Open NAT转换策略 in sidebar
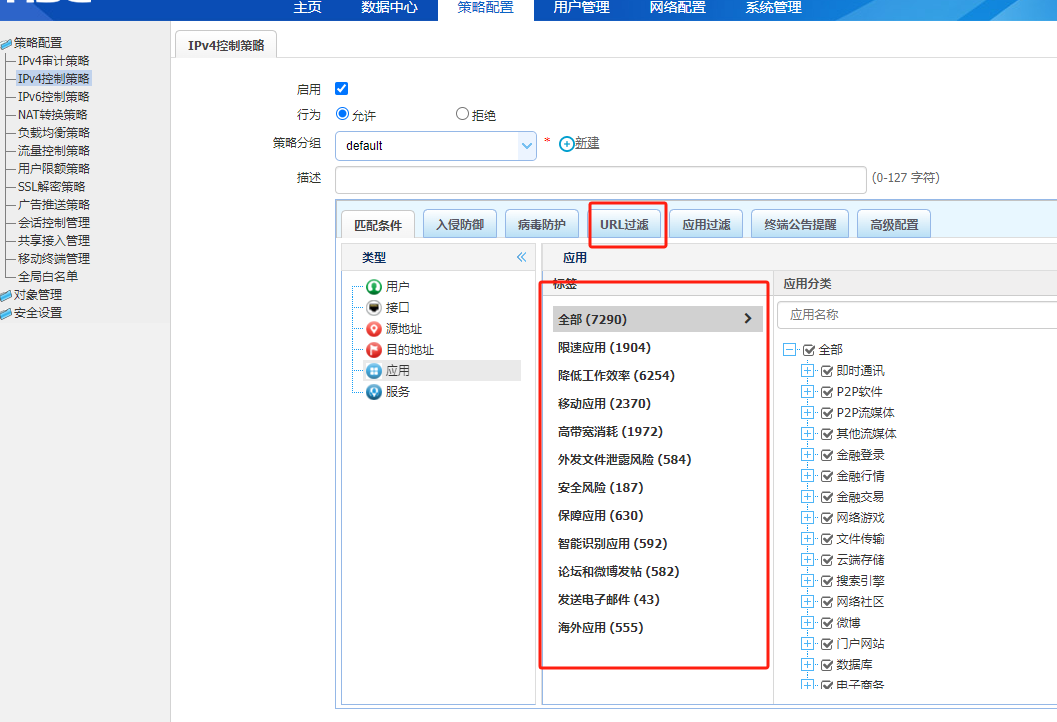 [x=53, y=115]
